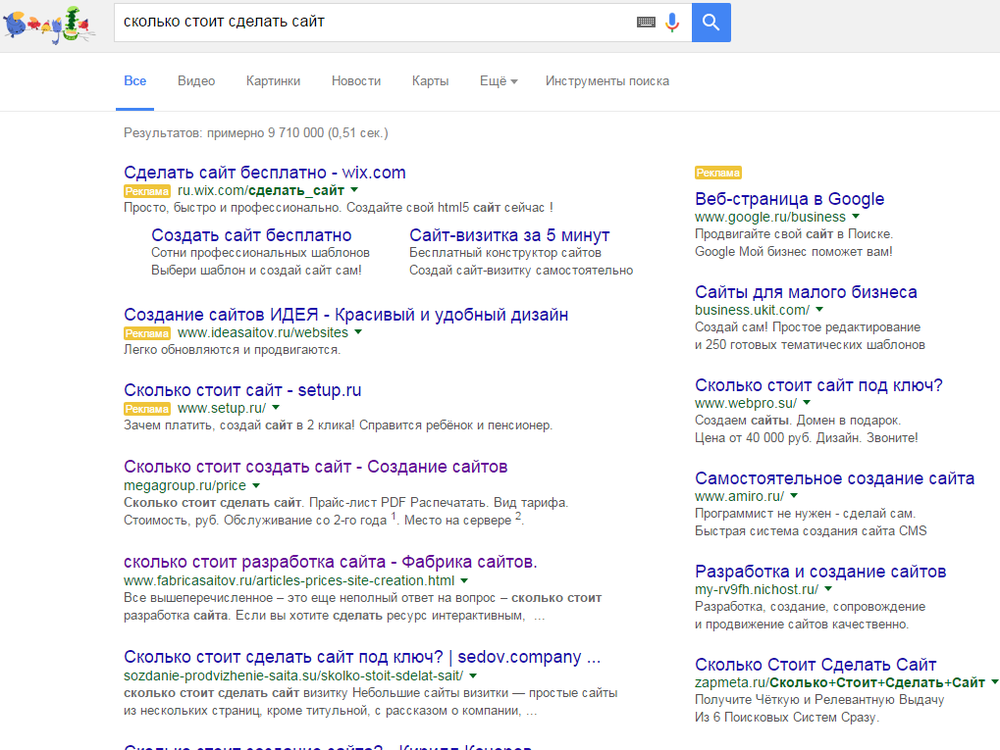Viewport: 1000px width, 750px height.
Task: Open Разработка и создание сайтов ad
Action: tap(821, 571)
